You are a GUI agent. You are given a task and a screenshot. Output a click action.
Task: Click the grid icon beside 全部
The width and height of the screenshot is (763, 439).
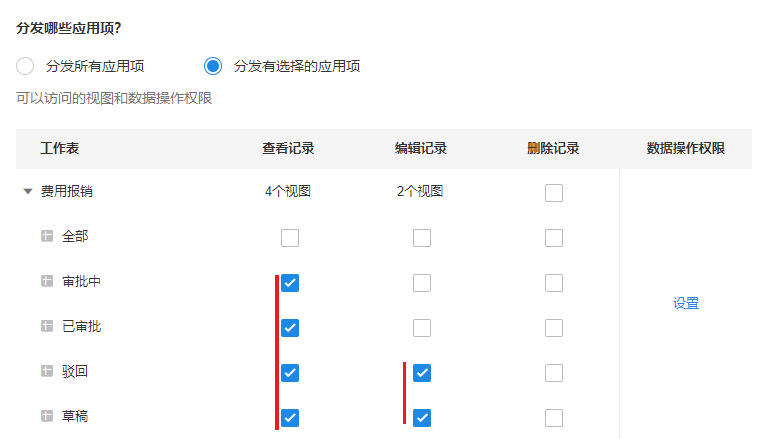[46, 236]
